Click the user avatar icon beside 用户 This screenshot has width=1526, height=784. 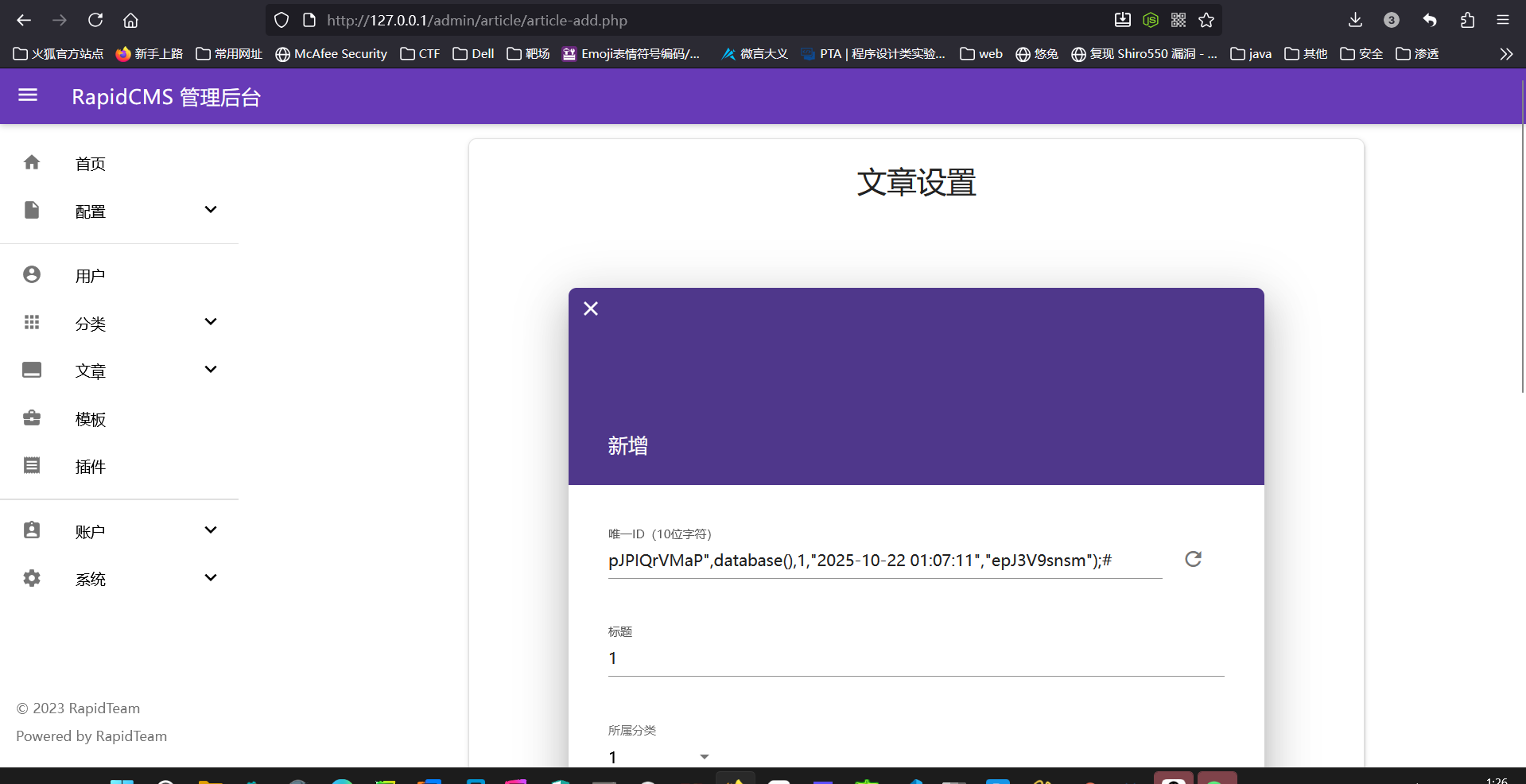[32, 275]
